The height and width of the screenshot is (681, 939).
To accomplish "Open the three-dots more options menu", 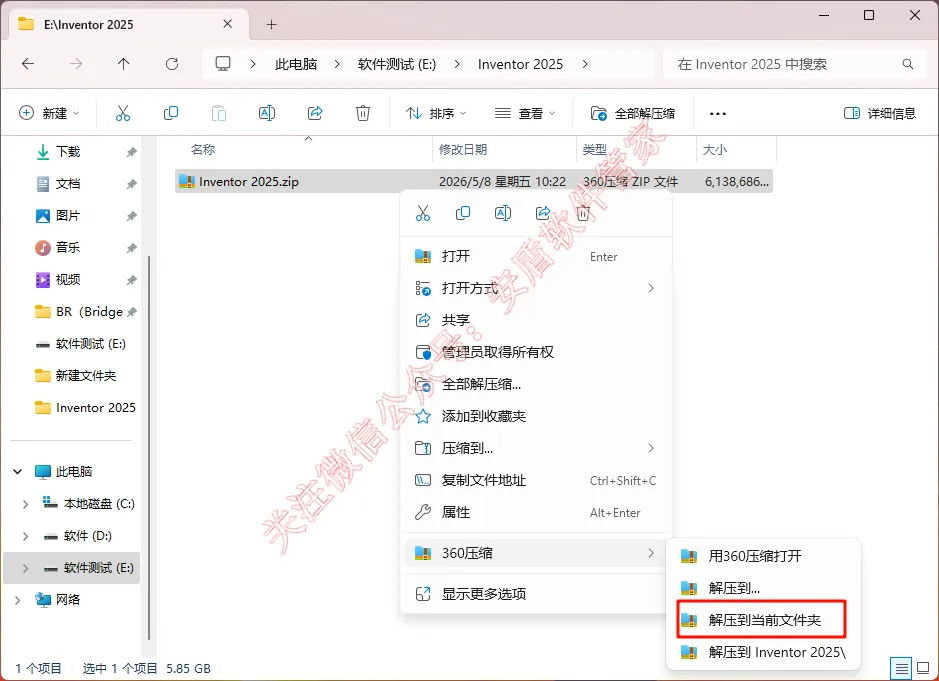I will pos(717,113).
